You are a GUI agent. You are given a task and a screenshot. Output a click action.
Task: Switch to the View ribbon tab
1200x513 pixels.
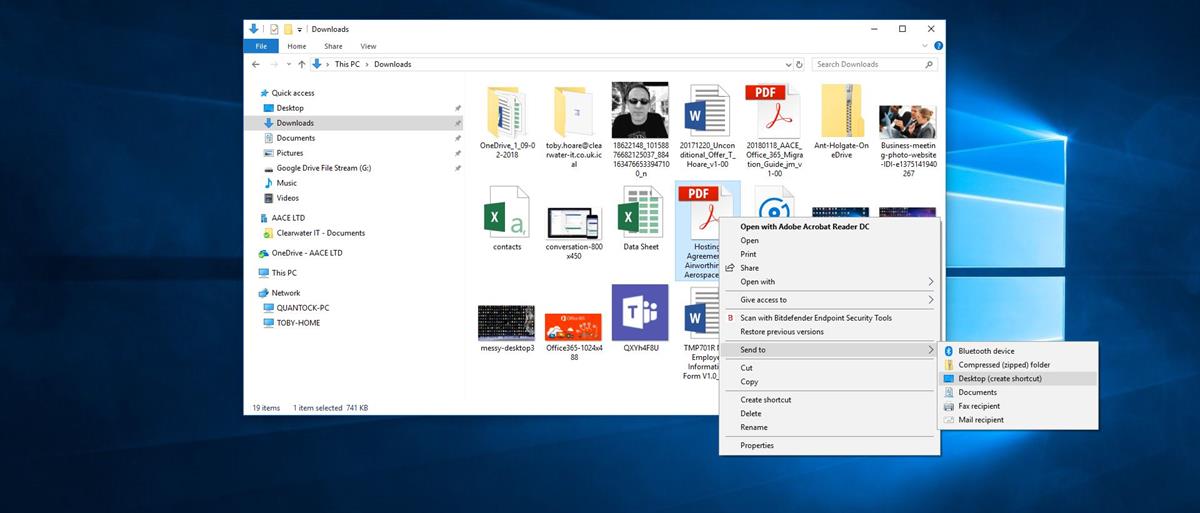tap(368, 46)
